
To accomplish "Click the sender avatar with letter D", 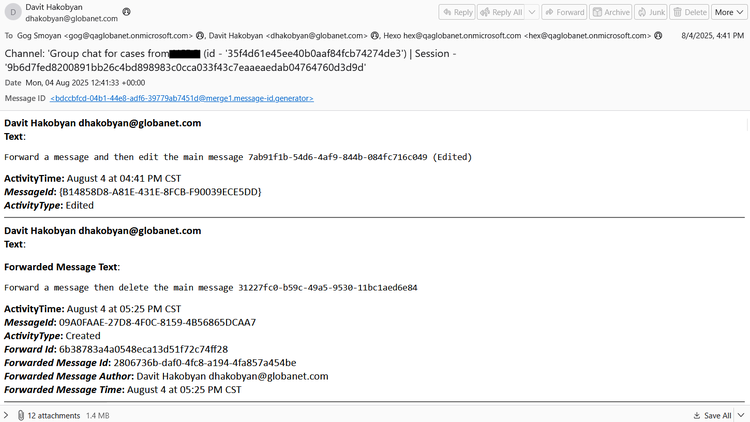I will tap(13, 13).
